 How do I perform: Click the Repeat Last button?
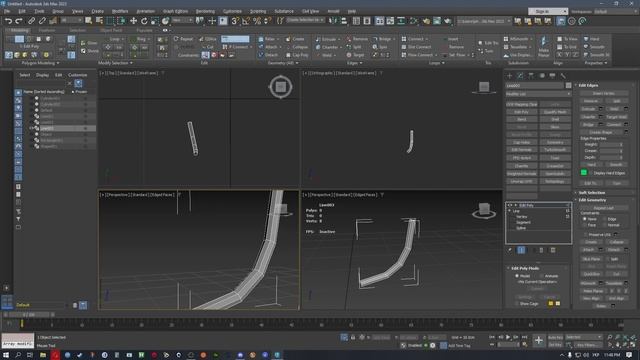(604, 208)
